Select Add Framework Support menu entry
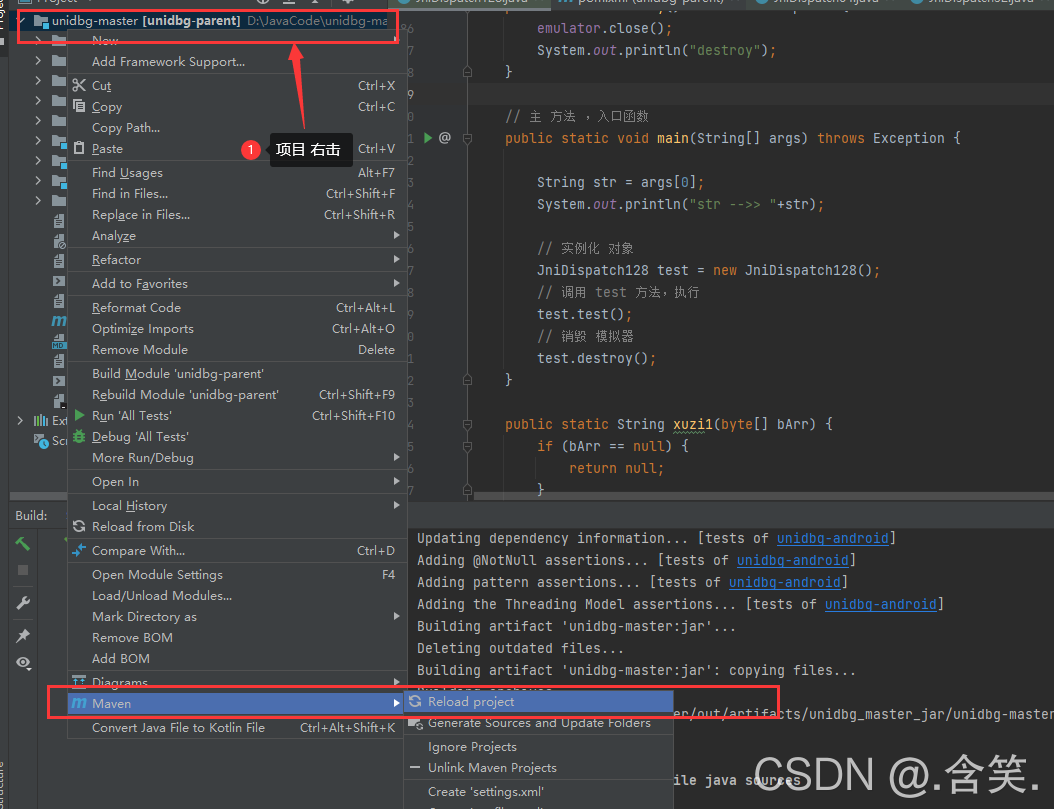The image size is (1054, 809). pos(238,61)
